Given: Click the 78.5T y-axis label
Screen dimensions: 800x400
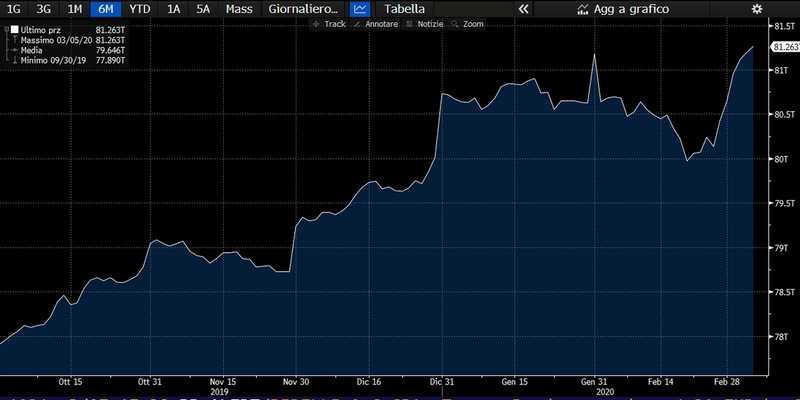Looking at the screenshot, I should pyautogui.click(x=785, y=292).
